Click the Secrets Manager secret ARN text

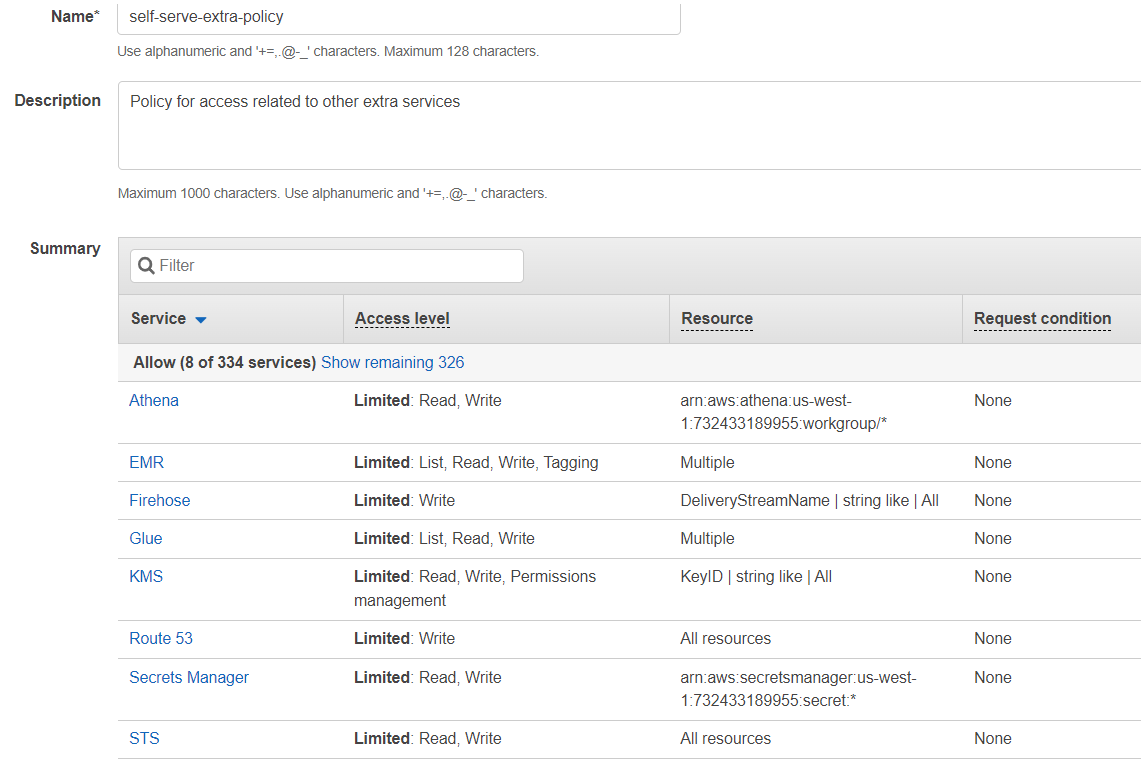pyautogui.click(x=798, y=689)
